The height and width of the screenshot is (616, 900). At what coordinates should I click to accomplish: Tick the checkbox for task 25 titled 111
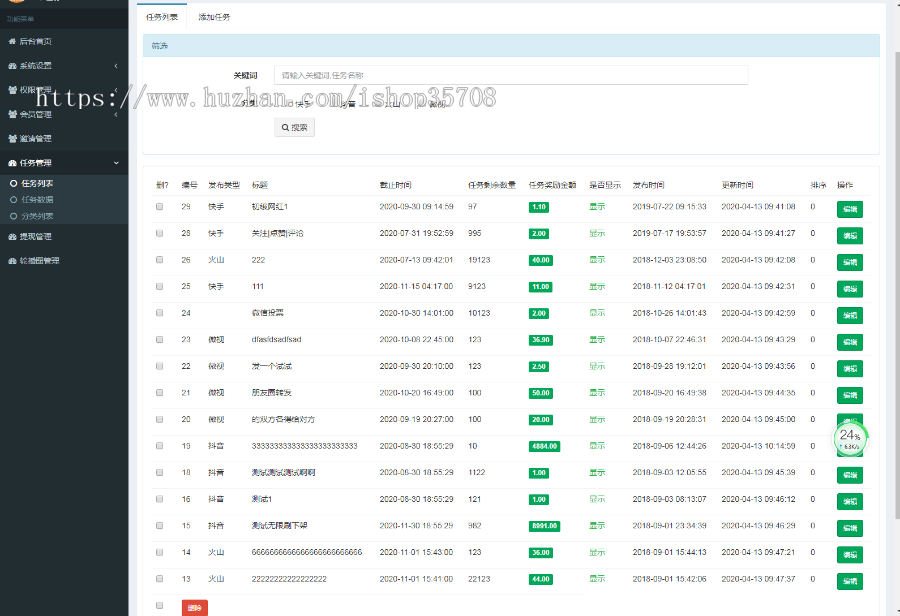(x=159, y=287)
